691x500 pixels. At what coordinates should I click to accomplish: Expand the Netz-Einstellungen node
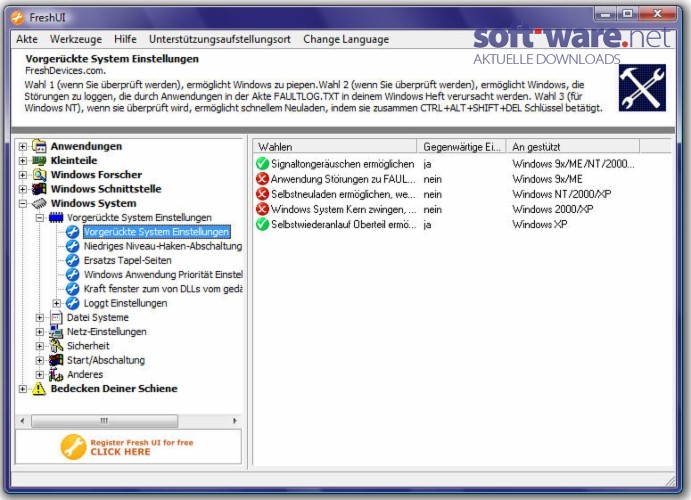[x=40, y=332]
